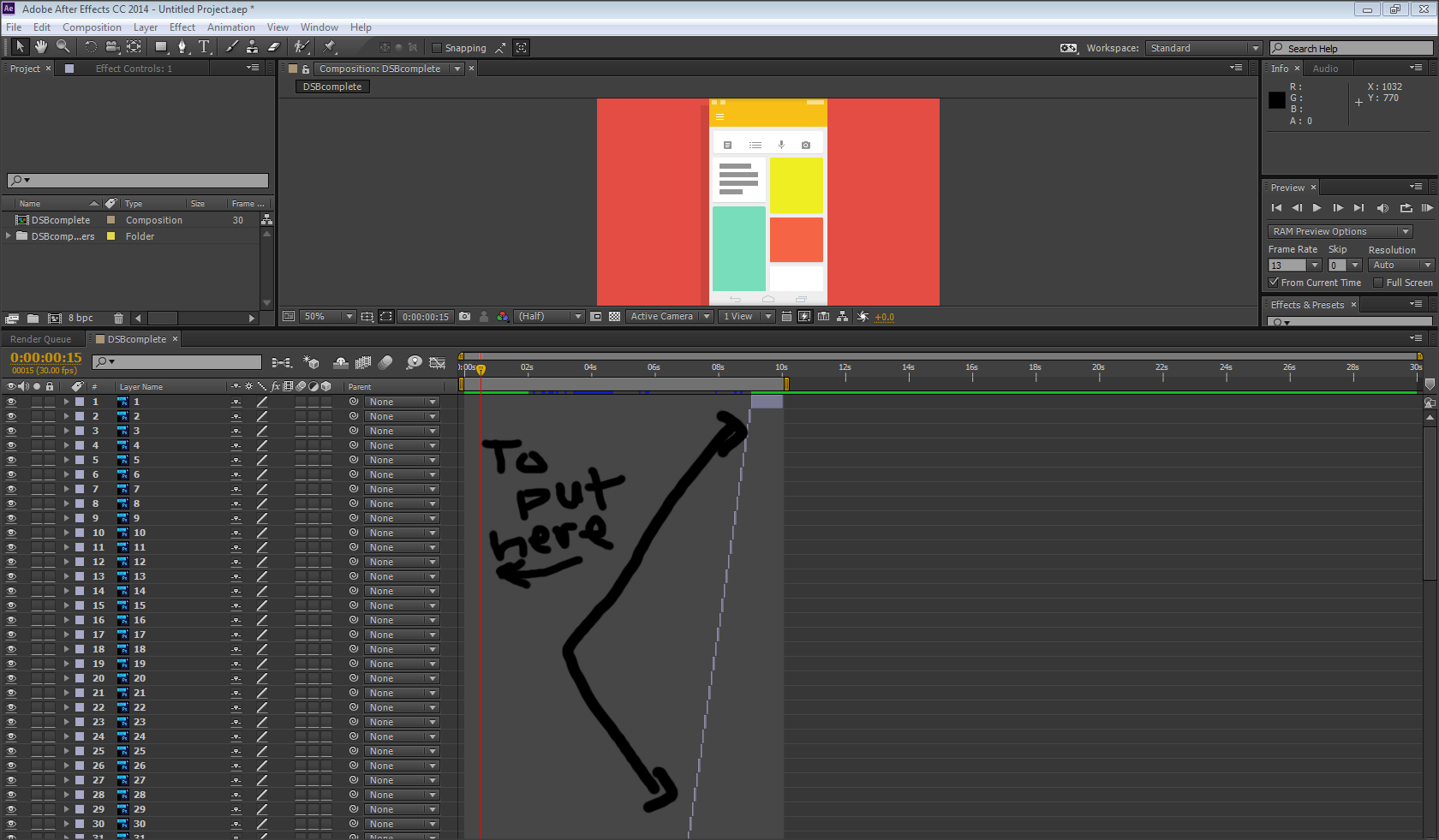The height and width of the screenshot is (840, 1439).
Task: Enable the Snapping checkbox
Action: click(437, 48)
